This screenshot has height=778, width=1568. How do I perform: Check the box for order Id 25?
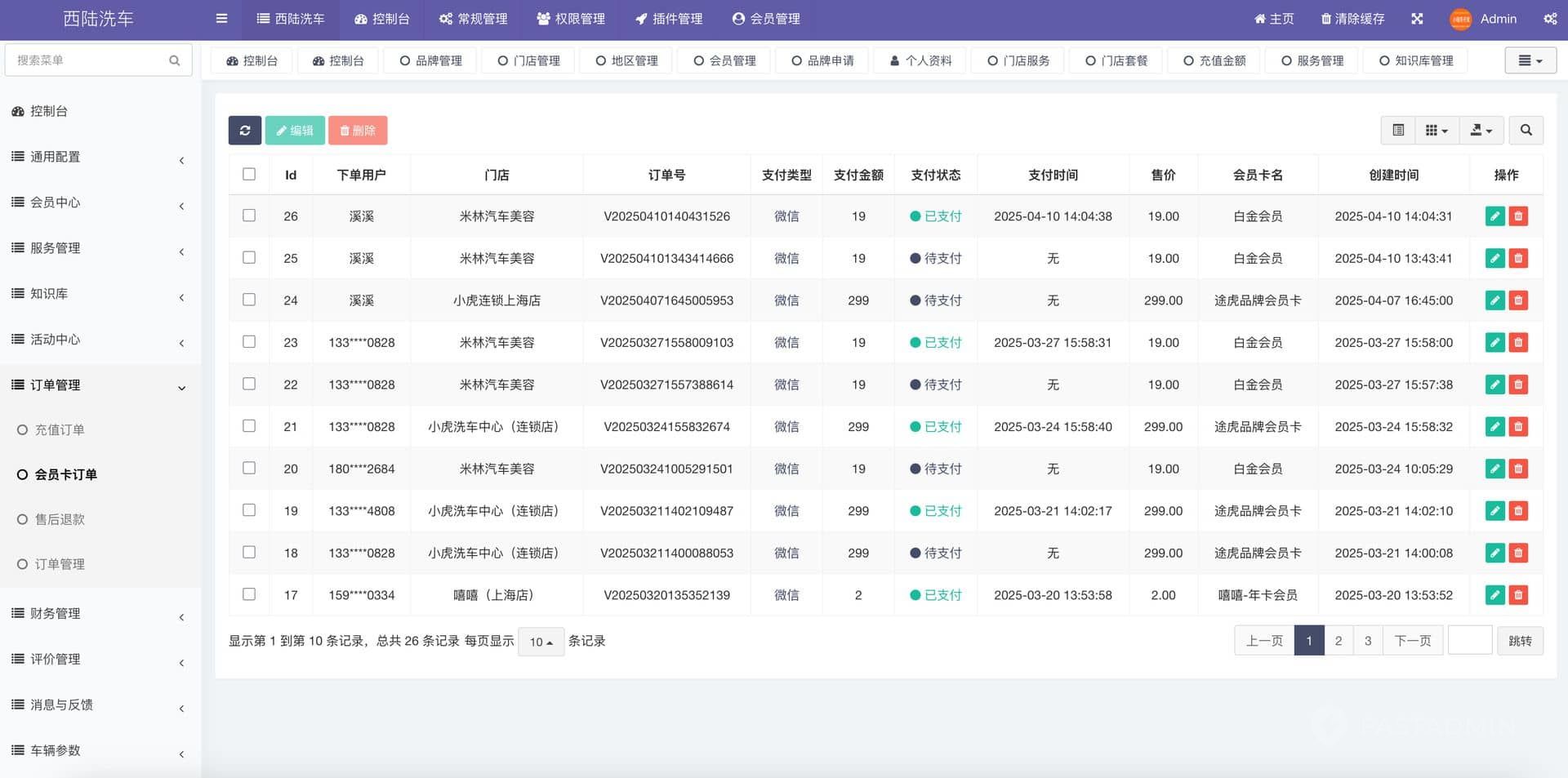point(249,257)
